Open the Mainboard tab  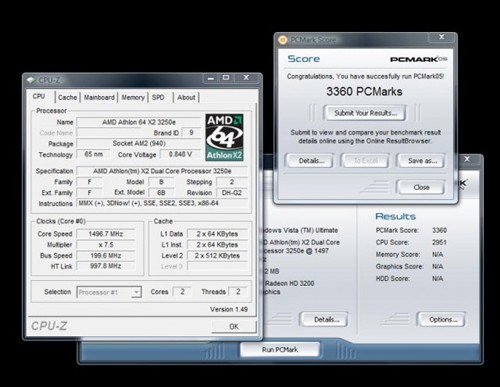click(99, 97)
